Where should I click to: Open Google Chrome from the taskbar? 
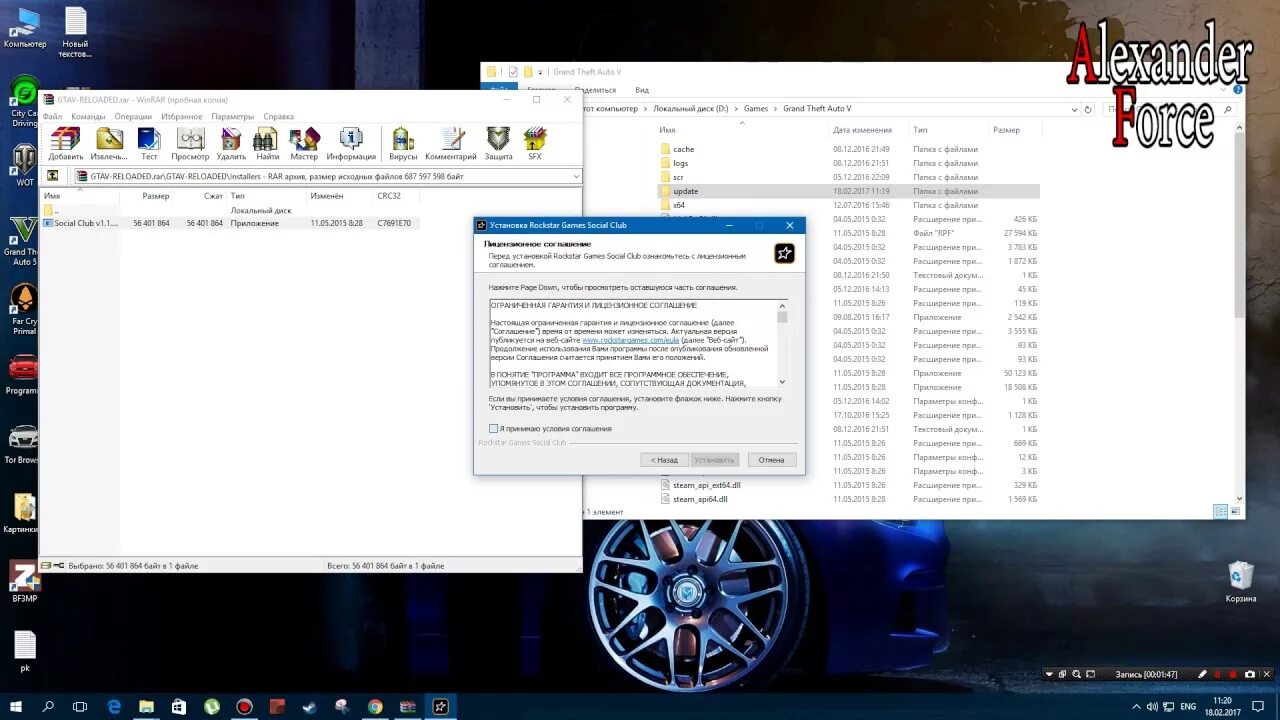[x=375, y=706]
